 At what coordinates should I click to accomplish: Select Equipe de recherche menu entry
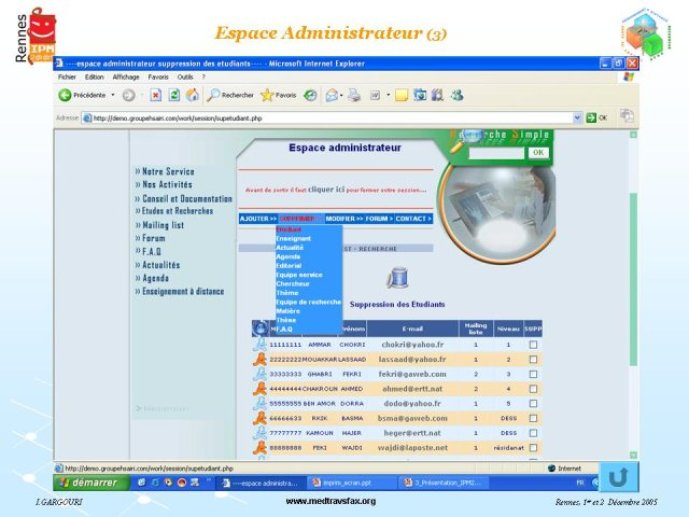pos(308,302)
